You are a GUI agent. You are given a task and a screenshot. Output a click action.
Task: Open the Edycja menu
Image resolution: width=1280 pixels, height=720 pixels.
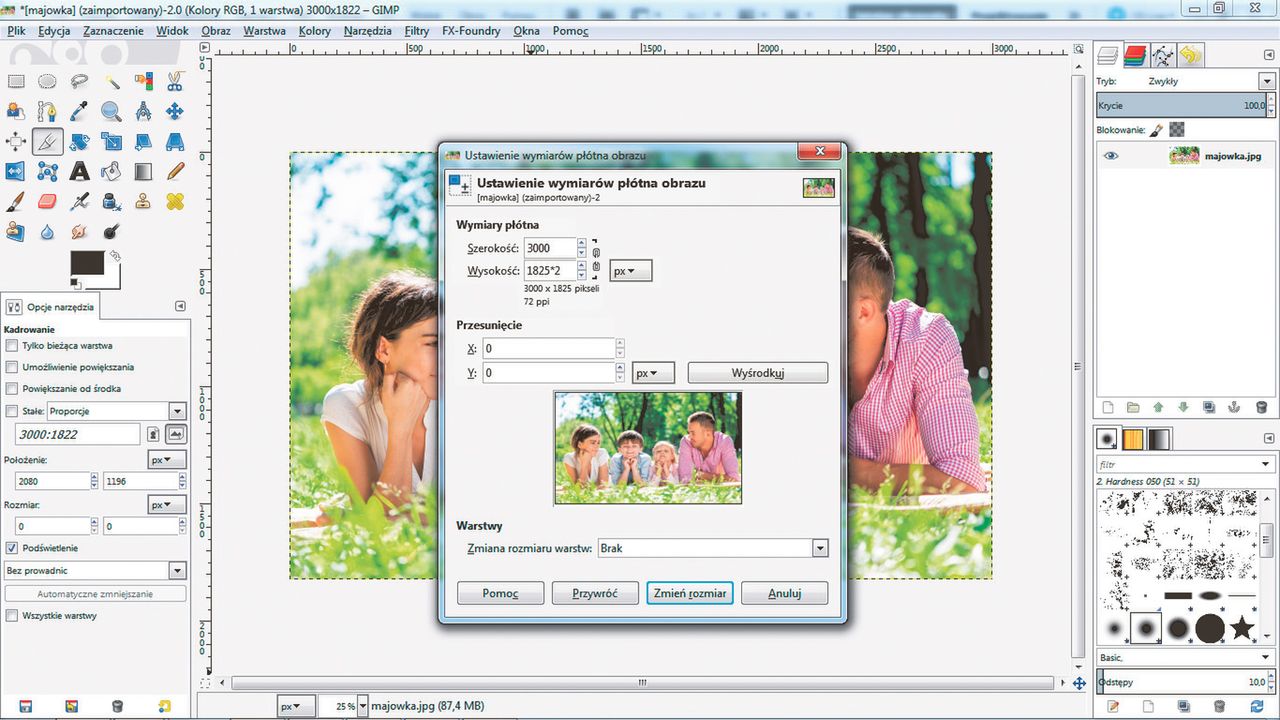pos(54,31)
